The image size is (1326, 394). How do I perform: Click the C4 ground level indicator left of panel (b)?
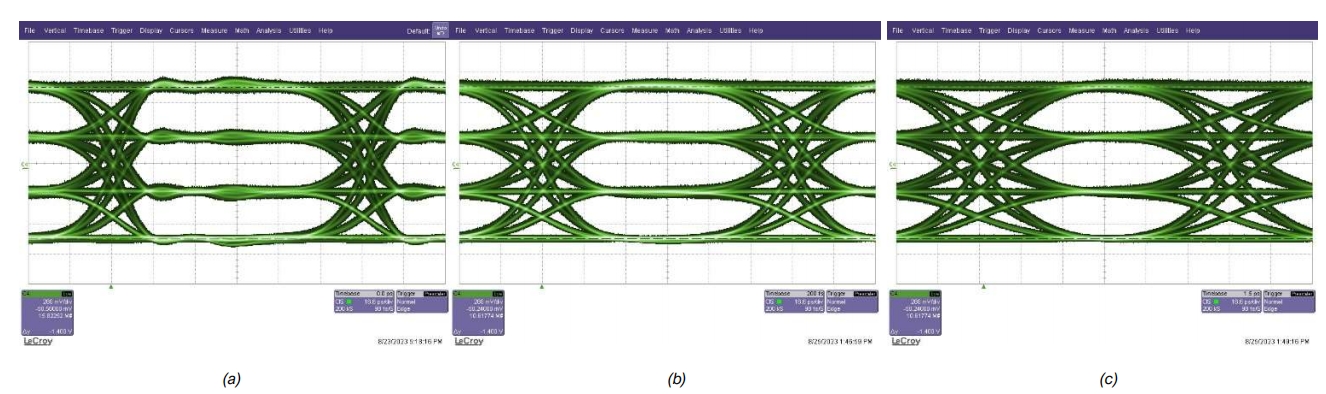456,165
